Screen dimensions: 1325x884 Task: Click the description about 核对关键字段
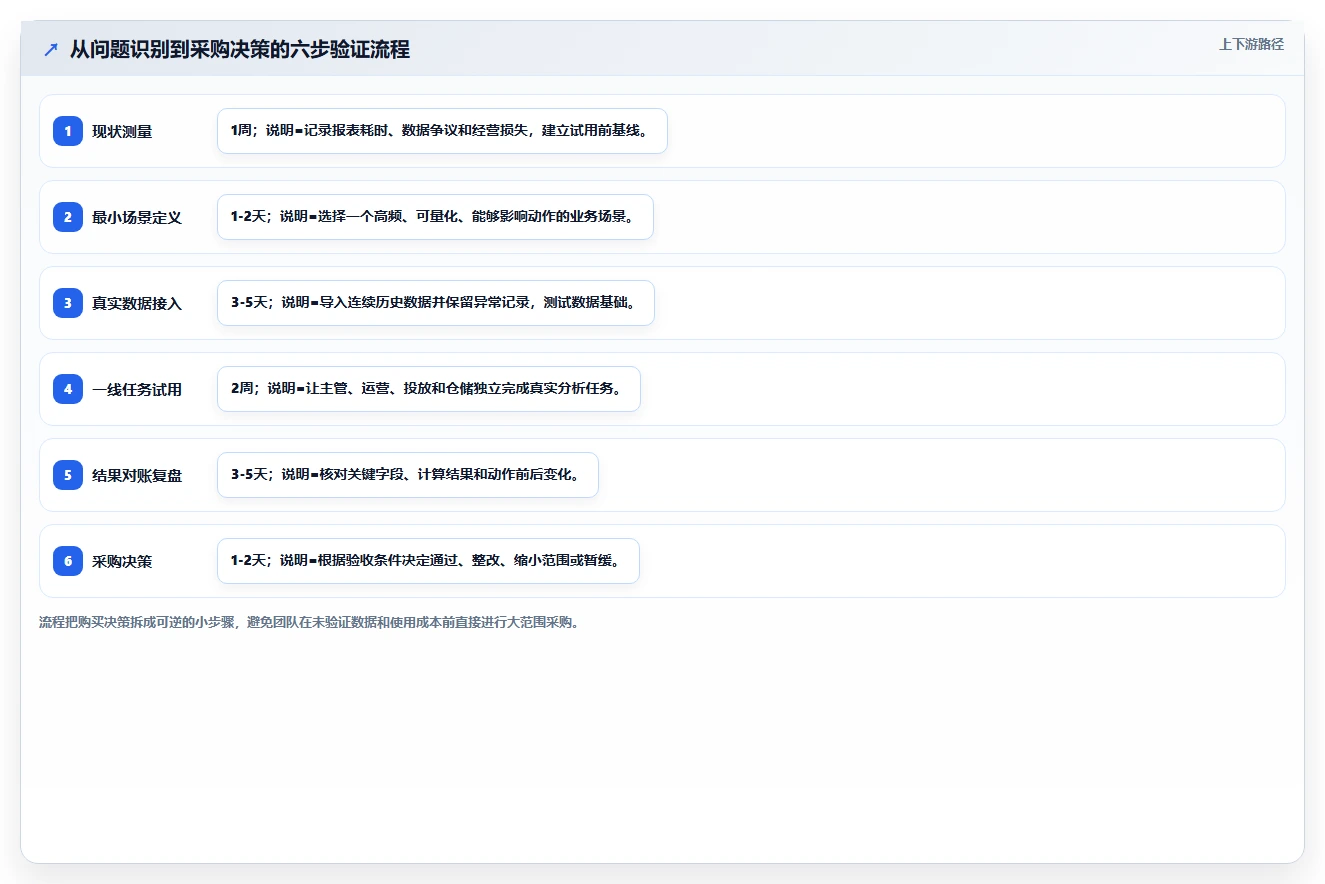(x=407, y=475)
